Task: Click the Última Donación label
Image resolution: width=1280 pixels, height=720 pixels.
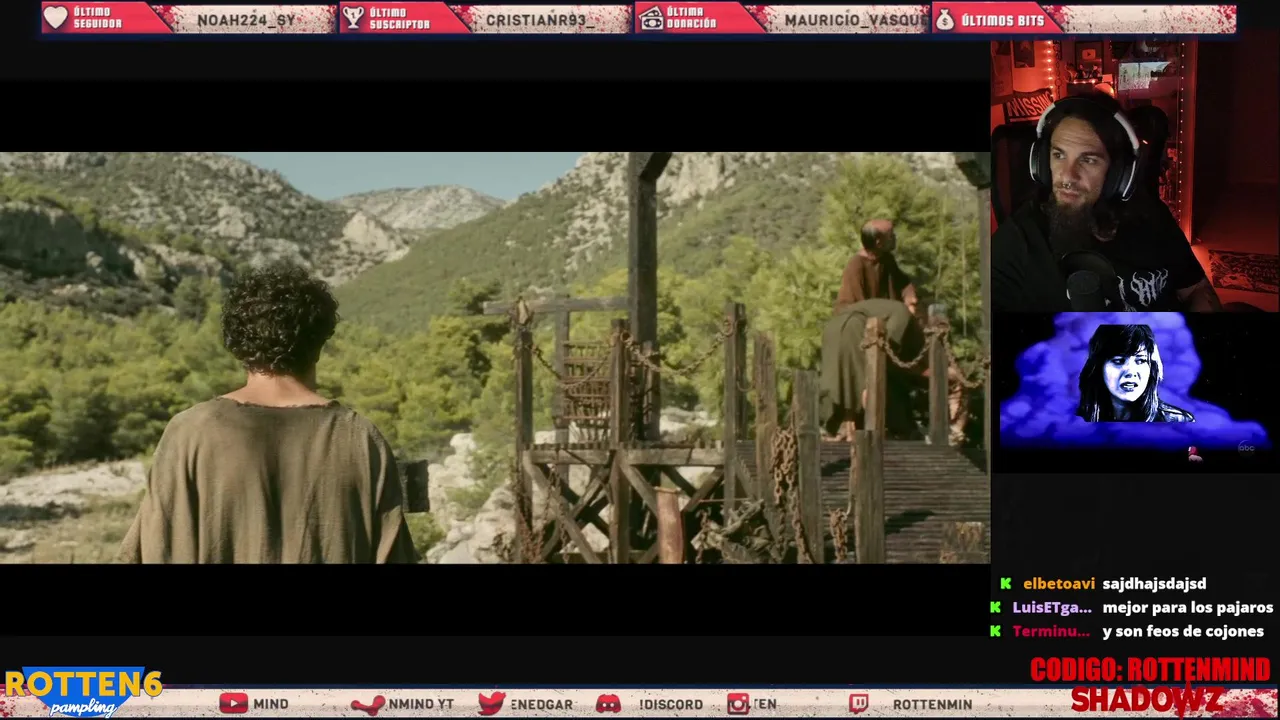Action: (692, 19)
